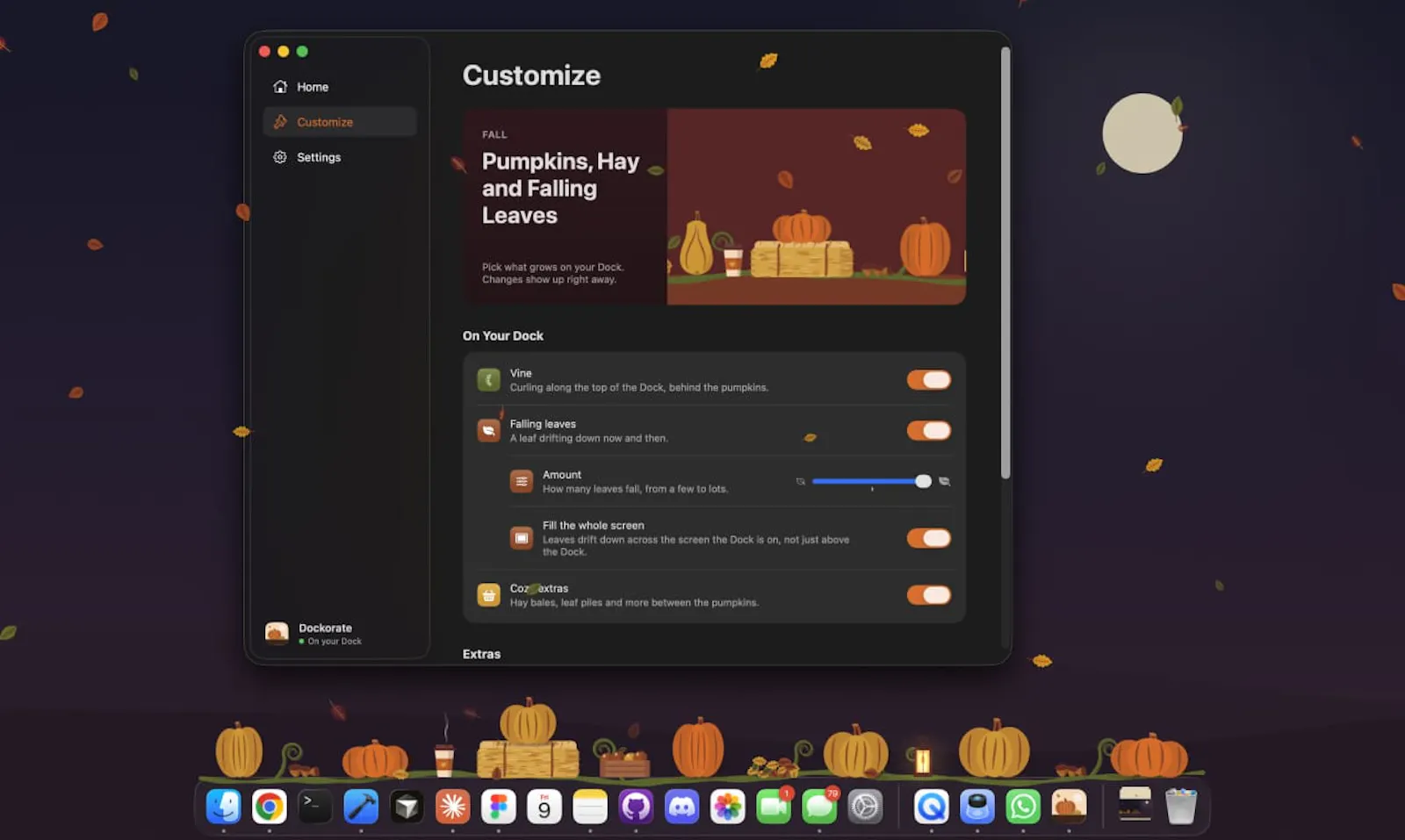Open the Trash in the Dock

point(1181,806)
